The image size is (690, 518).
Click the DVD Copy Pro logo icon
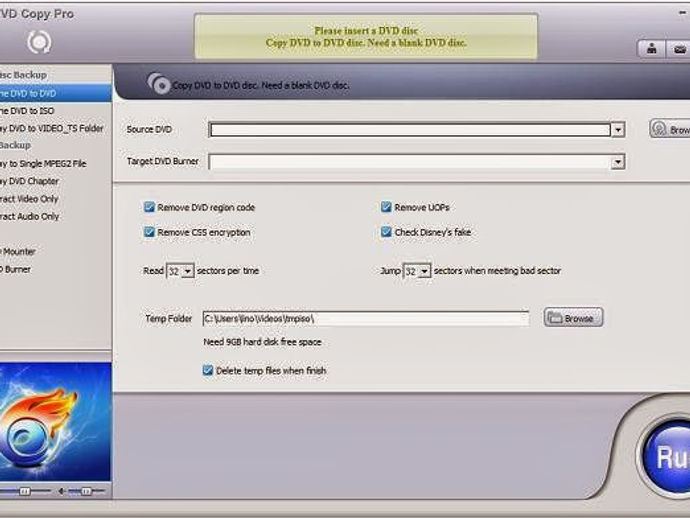(39, 42)
